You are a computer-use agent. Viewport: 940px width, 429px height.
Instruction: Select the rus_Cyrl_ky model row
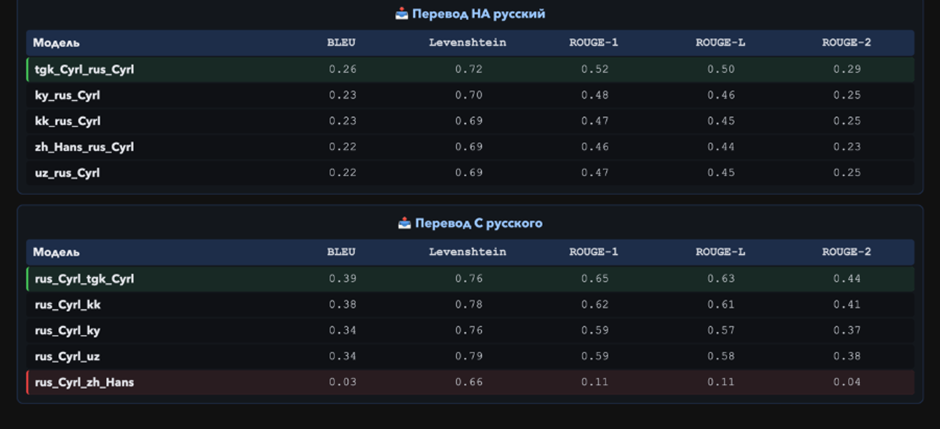tap(67, 331)
